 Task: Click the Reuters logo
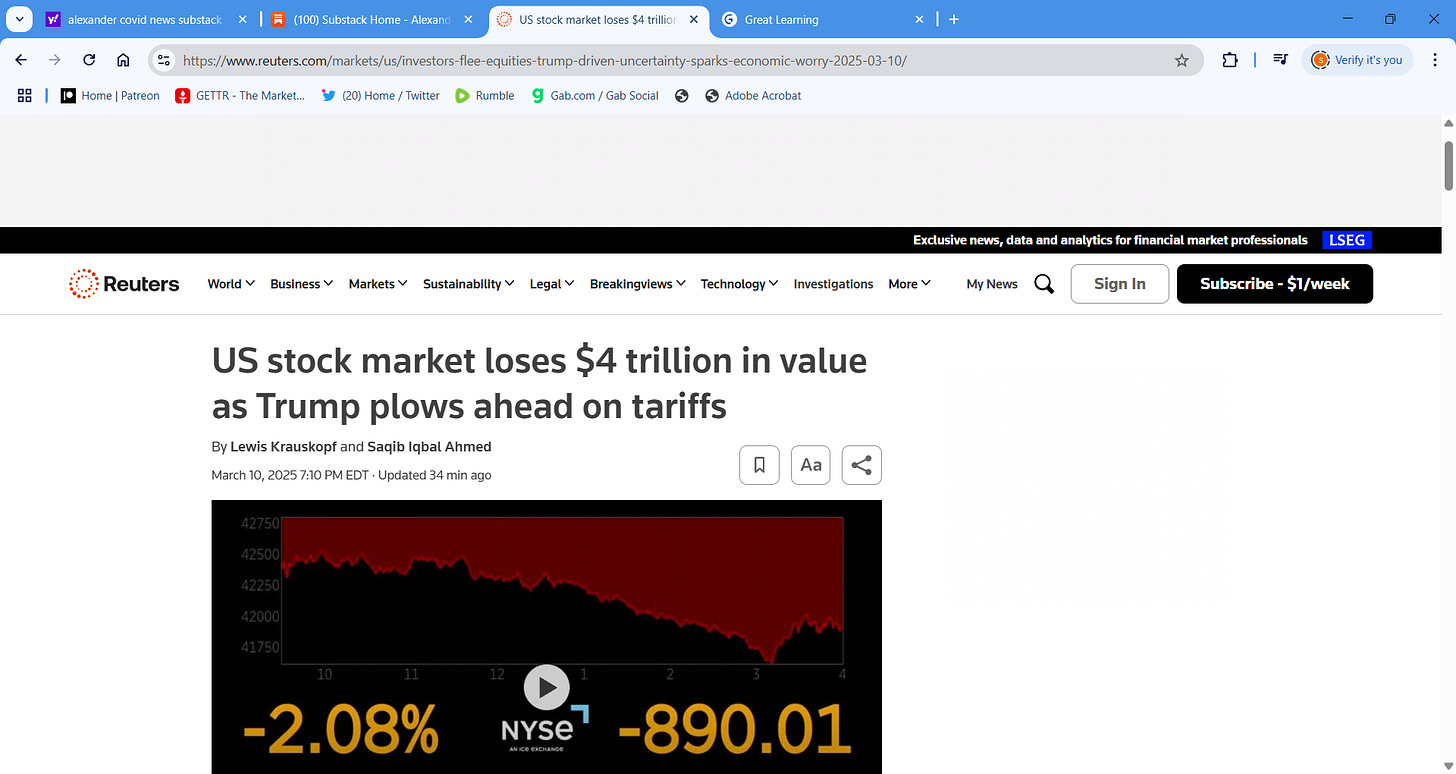[124, 284]
